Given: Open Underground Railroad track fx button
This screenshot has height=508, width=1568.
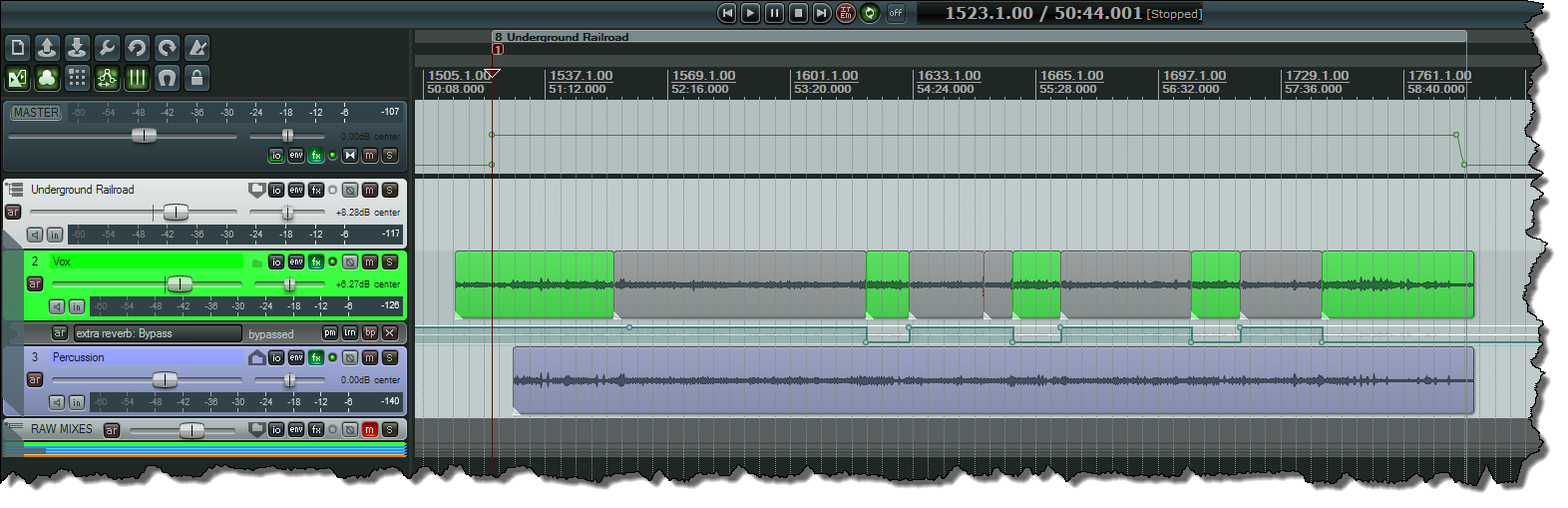Looking at the screenshot, I should (316, 190).
